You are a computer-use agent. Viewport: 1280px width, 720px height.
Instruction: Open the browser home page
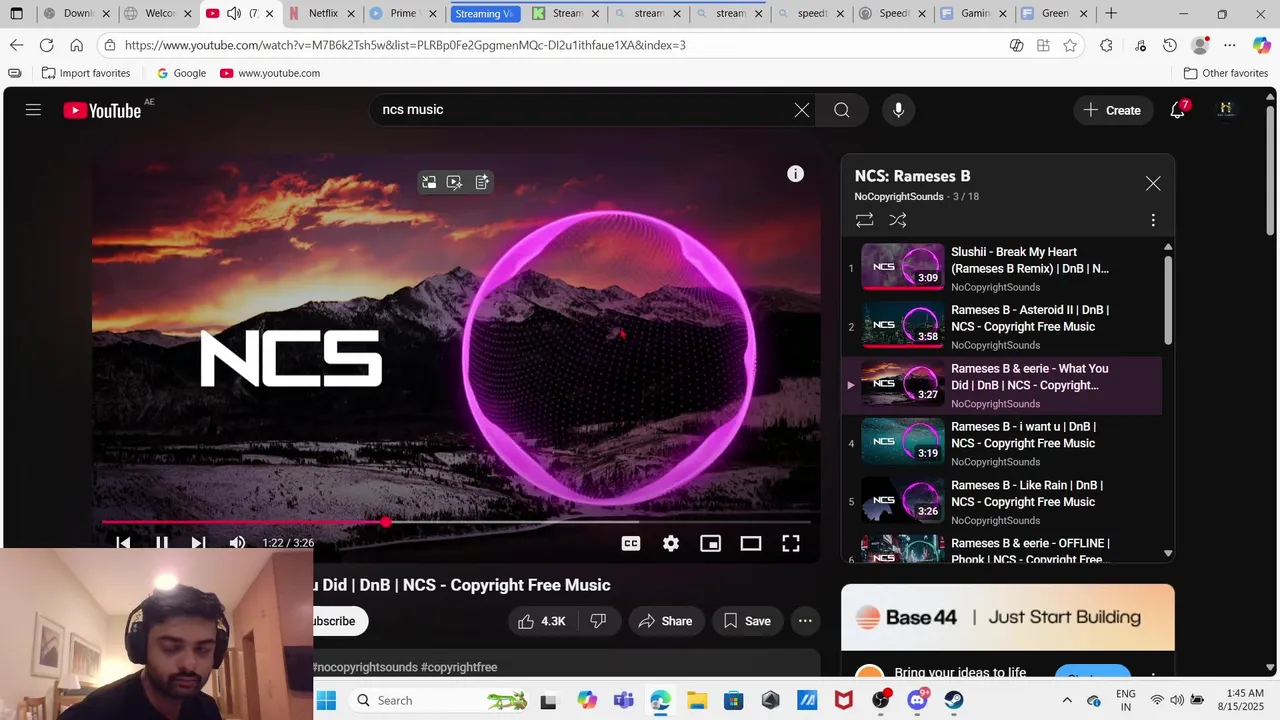(76, 46)
